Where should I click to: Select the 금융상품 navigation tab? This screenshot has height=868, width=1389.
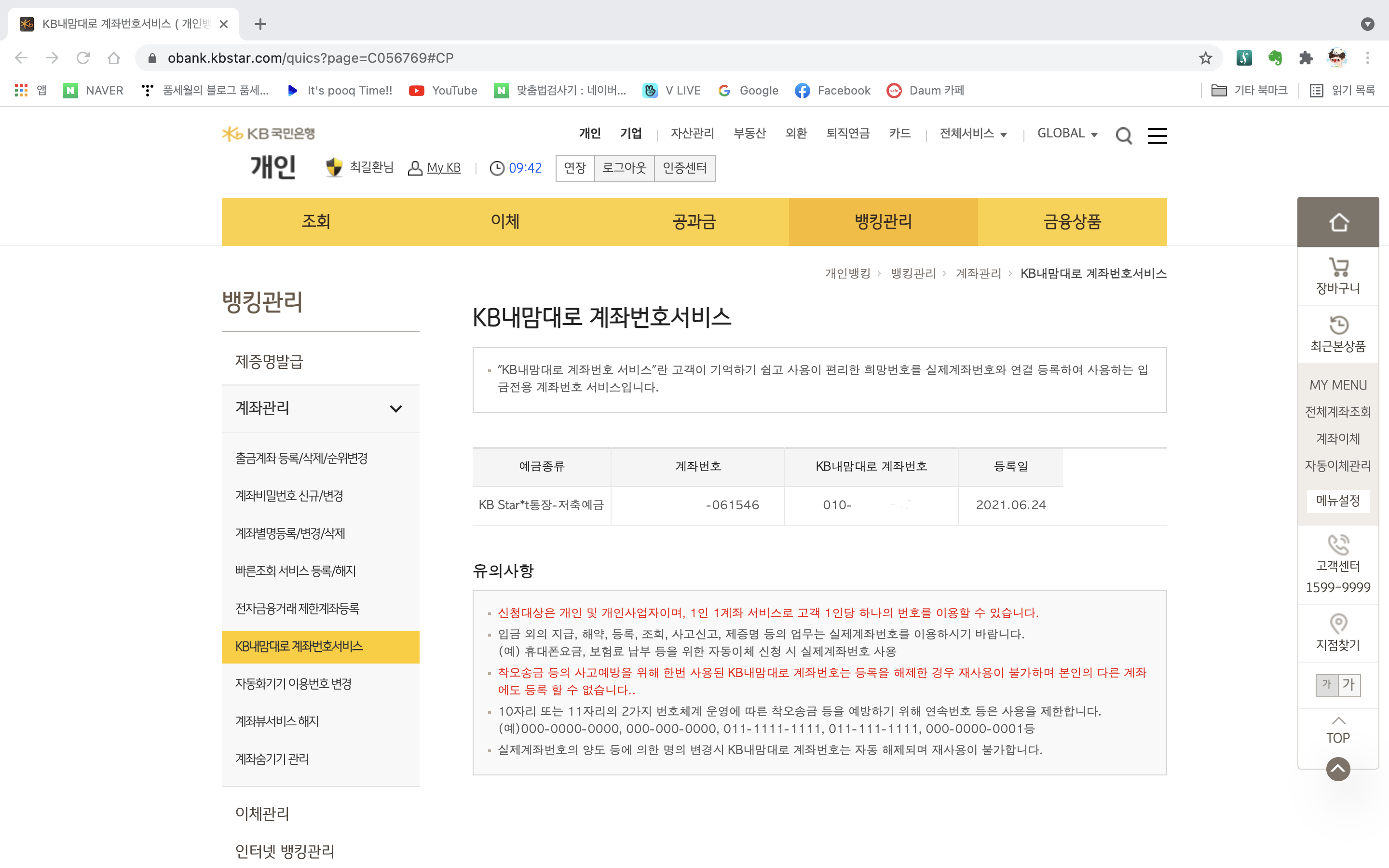pos(1072,222)
